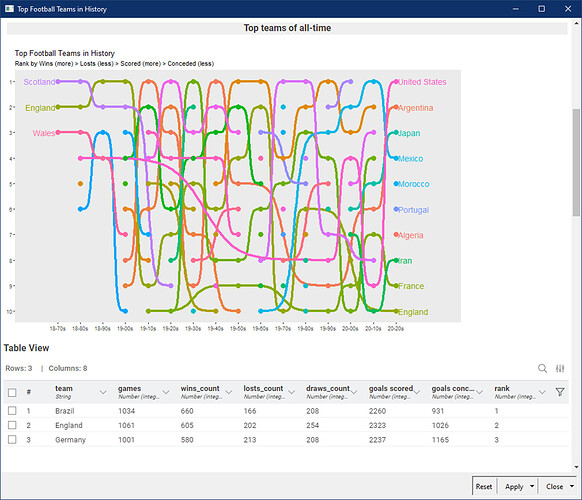This screenshot has height=500, width=582.
Task: Close window using the X icon
Action: coord(568,9)
